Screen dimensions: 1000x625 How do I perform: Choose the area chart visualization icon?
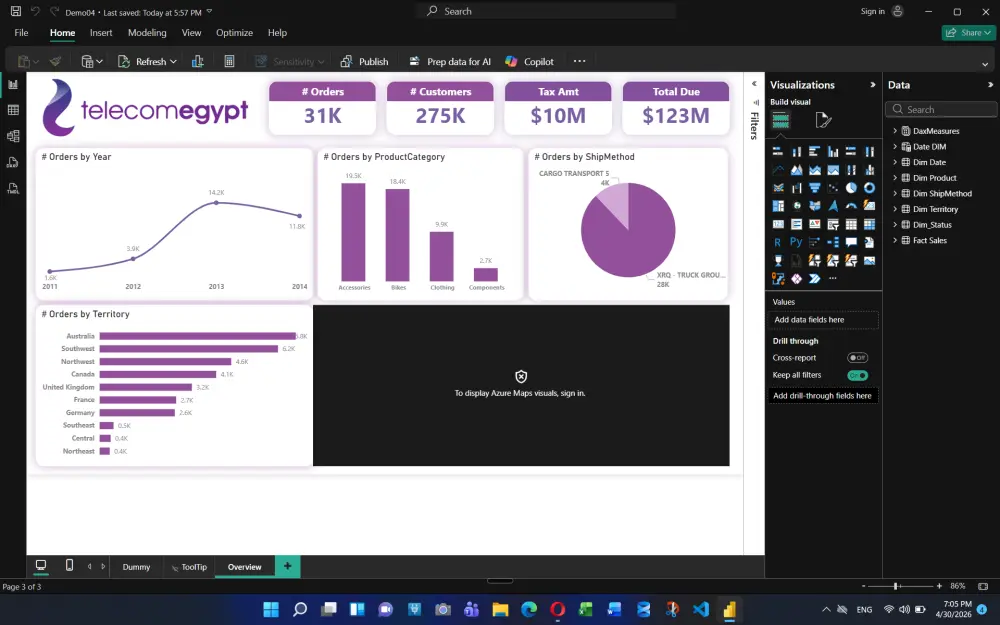(x=797, y=170)
